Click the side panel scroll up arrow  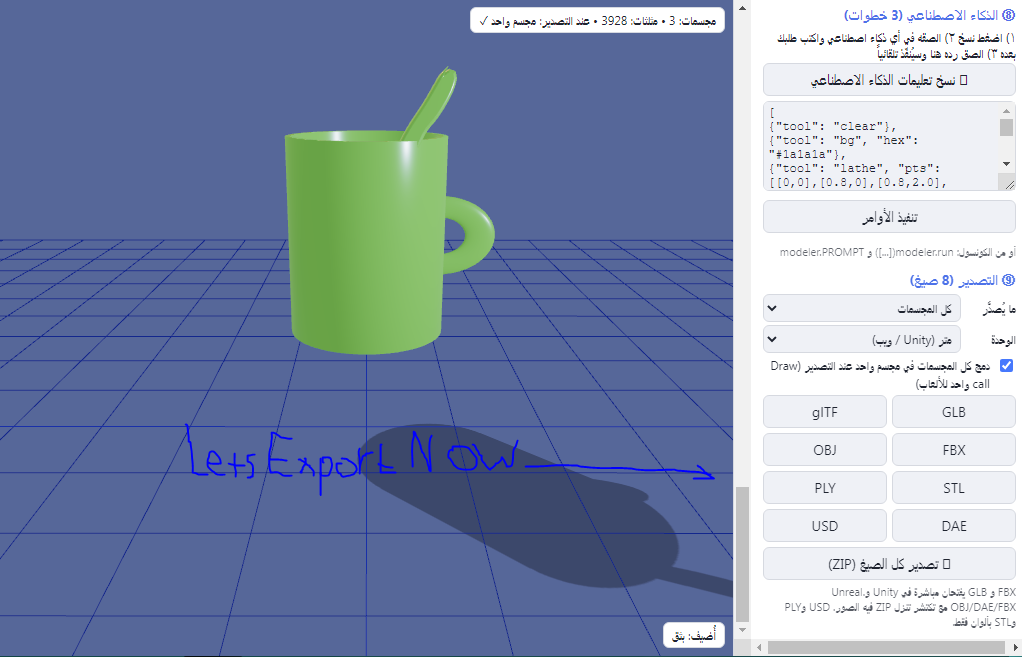pyautogui.click(x=742, y=8)
